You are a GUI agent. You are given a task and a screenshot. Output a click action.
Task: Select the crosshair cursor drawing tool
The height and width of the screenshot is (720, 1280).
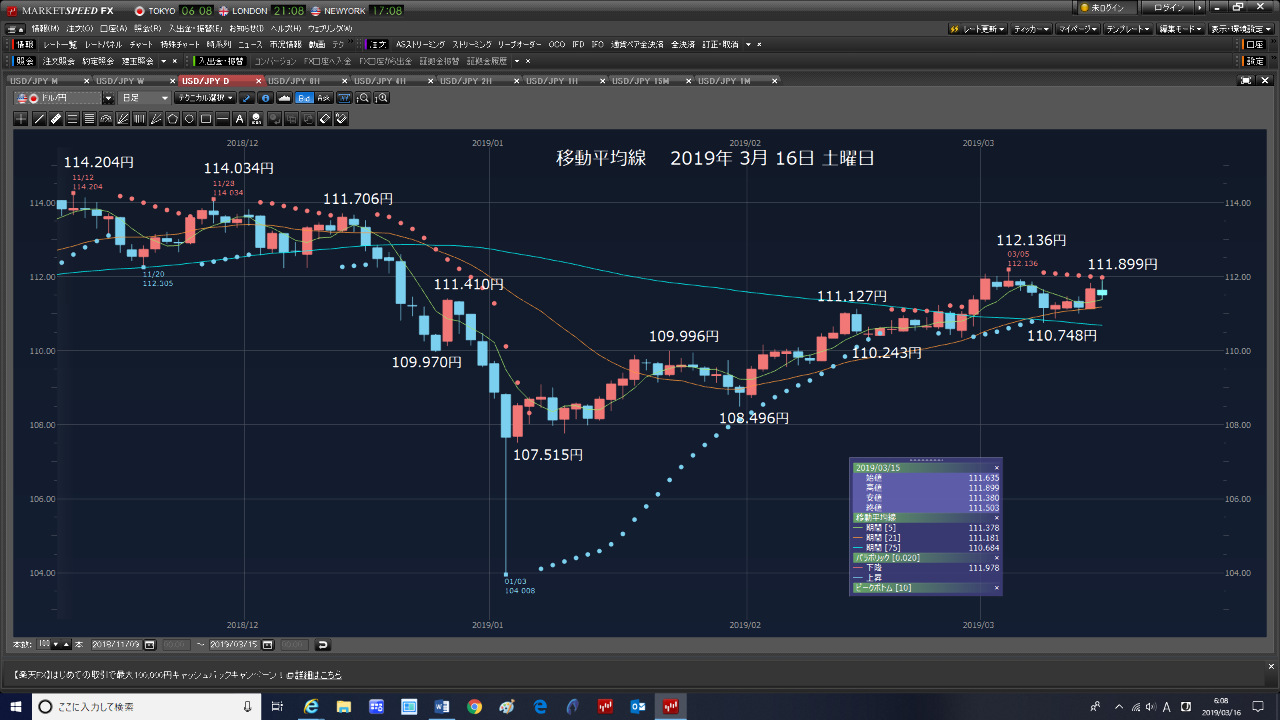pos(22,119)
